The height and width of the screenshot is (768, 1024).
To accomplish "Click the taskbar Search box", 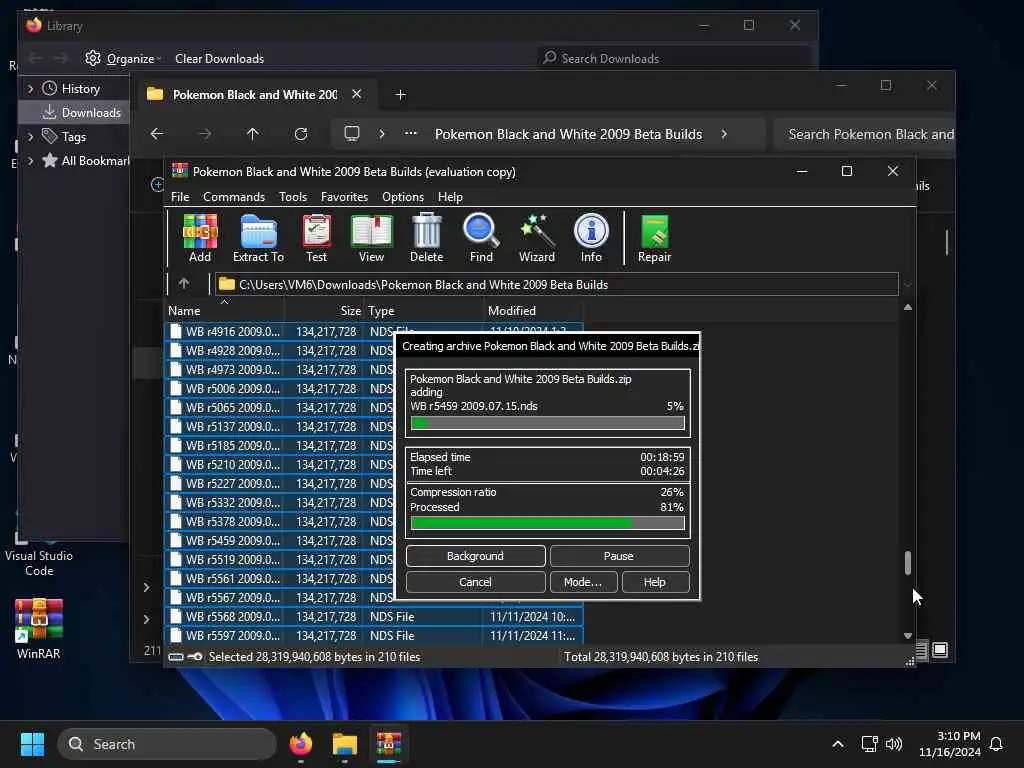I will pos(167,744).
